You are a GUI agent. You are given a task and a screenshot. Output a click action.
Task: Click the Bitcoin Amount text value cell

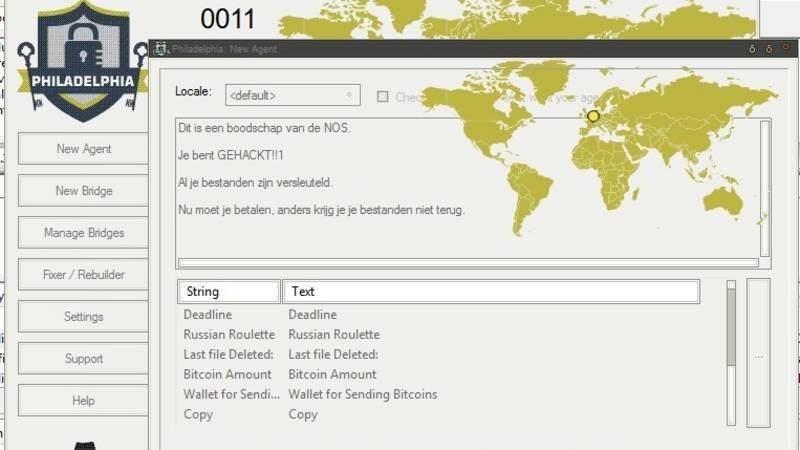pyautogui.click(x=332, y=374)
